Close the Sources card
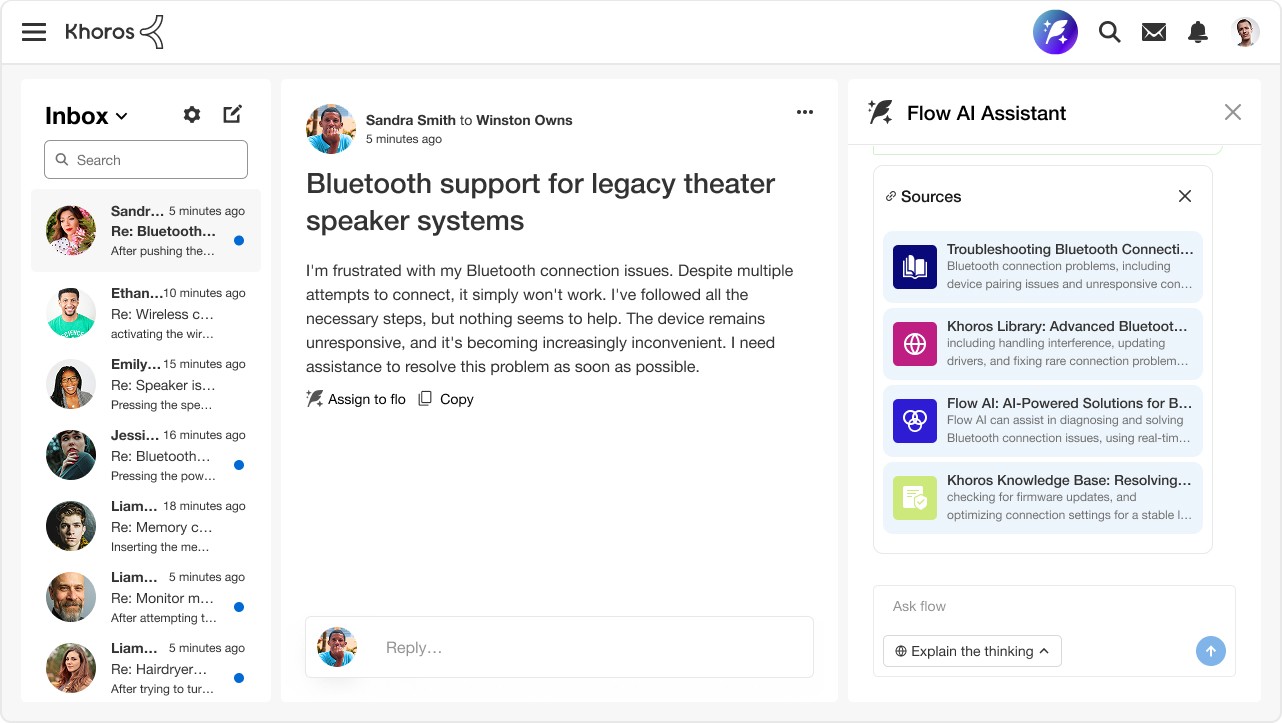Image resolution: width=1282 pixels, height=723 pixels. 1185,196
